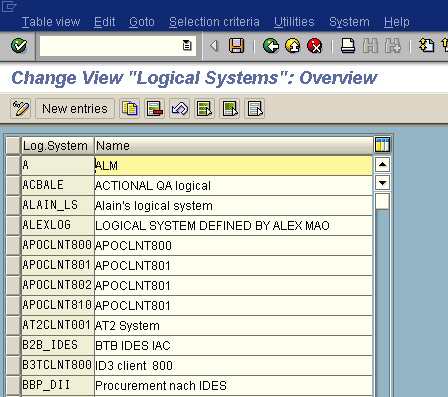
Task: Click the 'BTB IDES IAC' name cell
Action: (233, 345)
